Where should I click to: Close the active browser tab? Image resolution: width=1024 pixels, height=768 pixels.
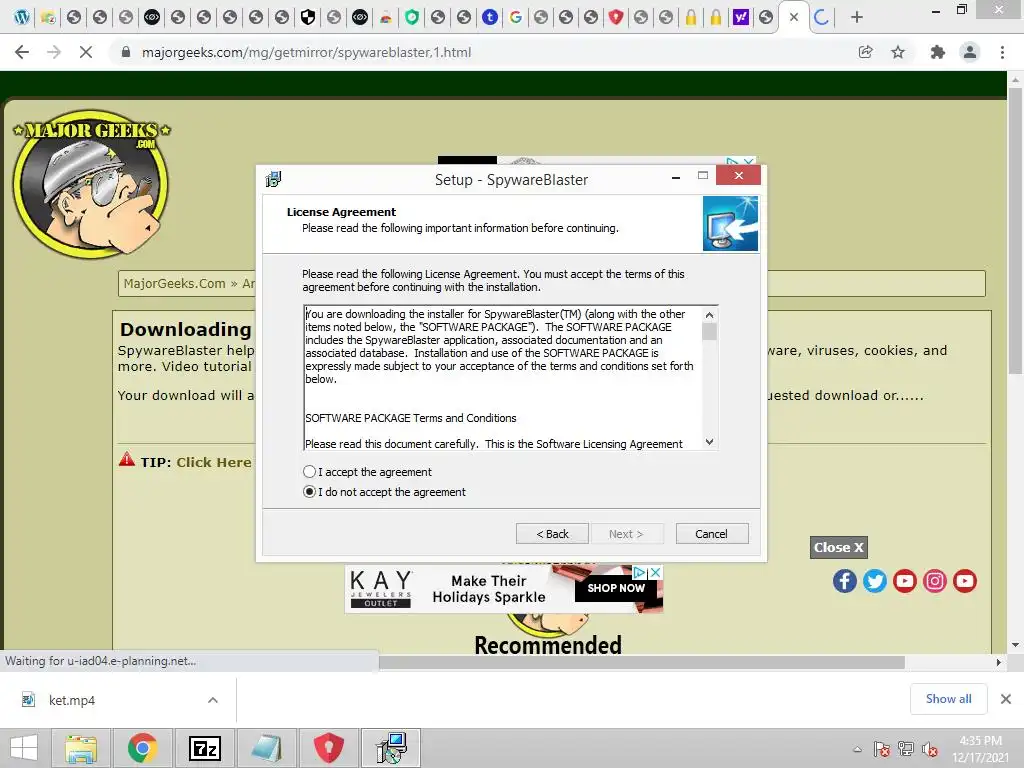[793, 18]
